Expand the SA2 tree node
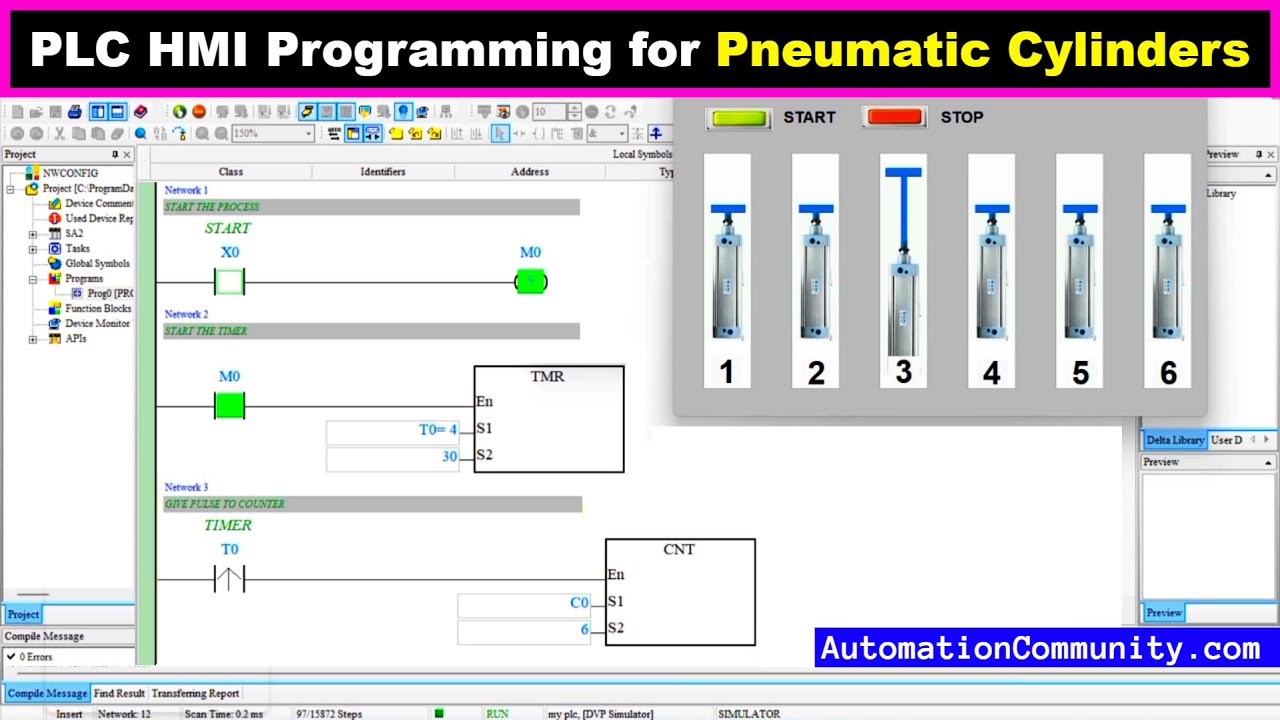This screenshot has height=720, width=1280. click(x=32, y=234)
